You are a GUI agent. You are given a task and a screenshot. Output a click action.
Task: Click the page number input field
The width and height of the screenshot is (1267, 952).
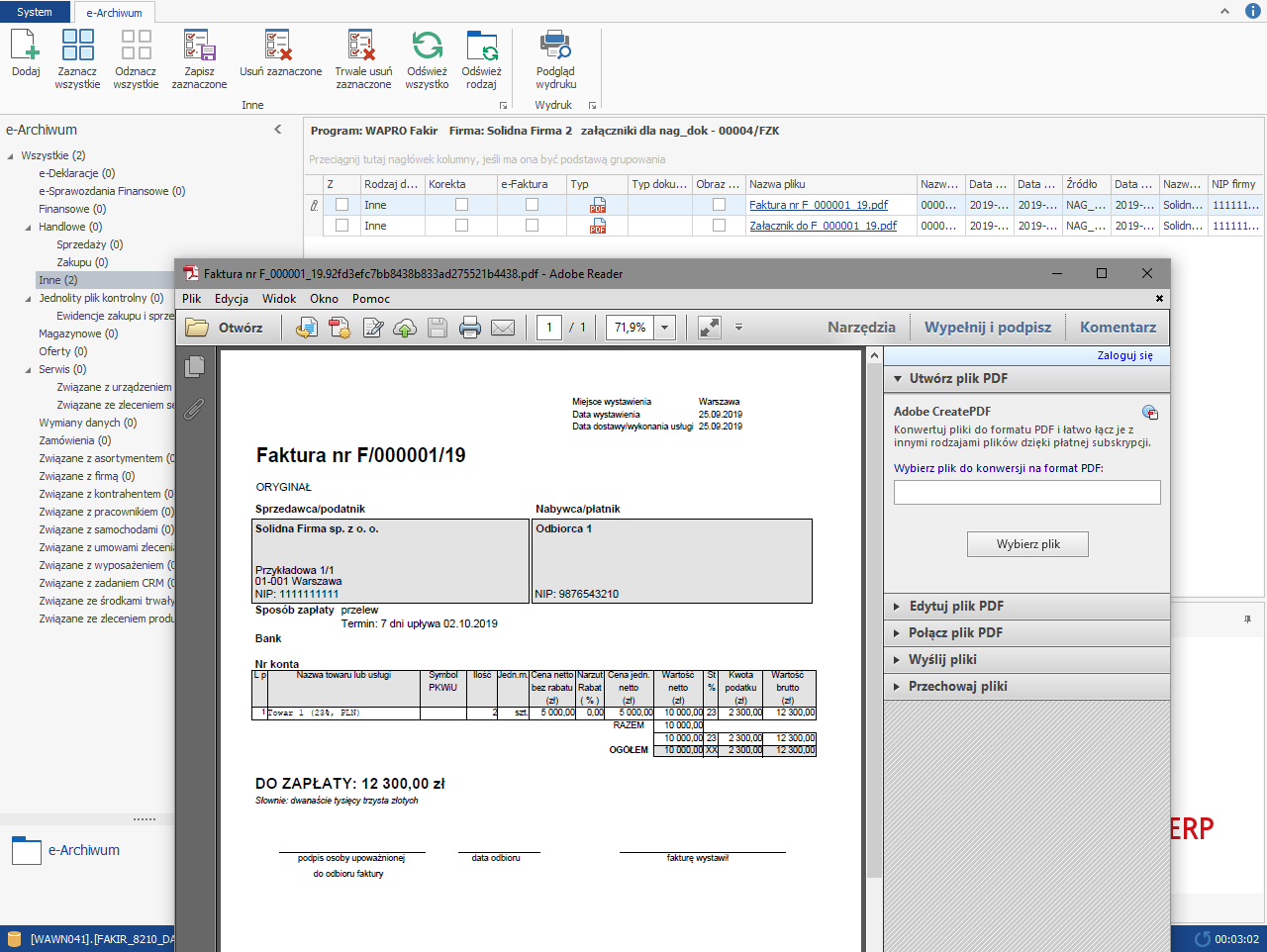click(x=549, y=328)
